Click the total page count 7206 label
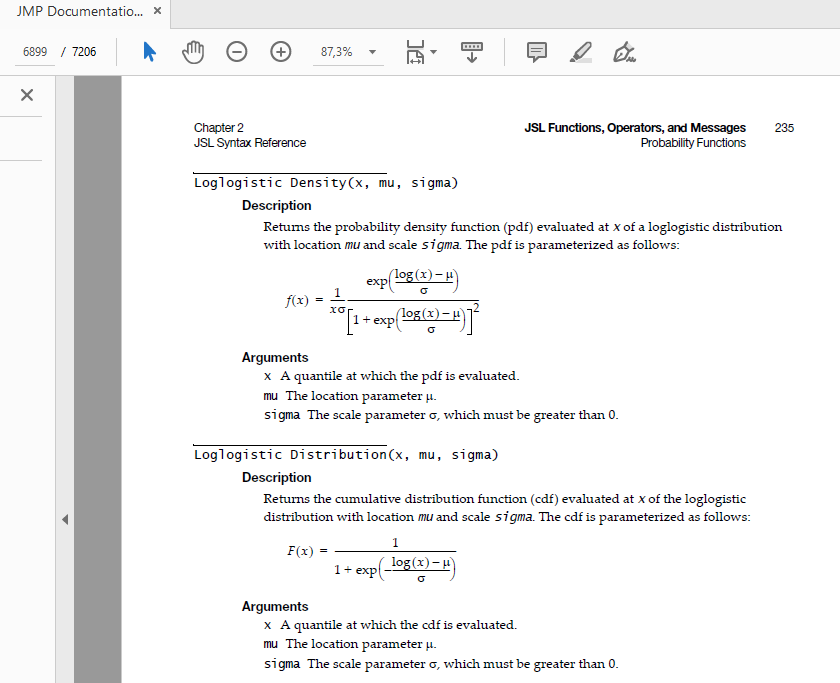This screenshot has width=840, height=683. tap(83, 51)
